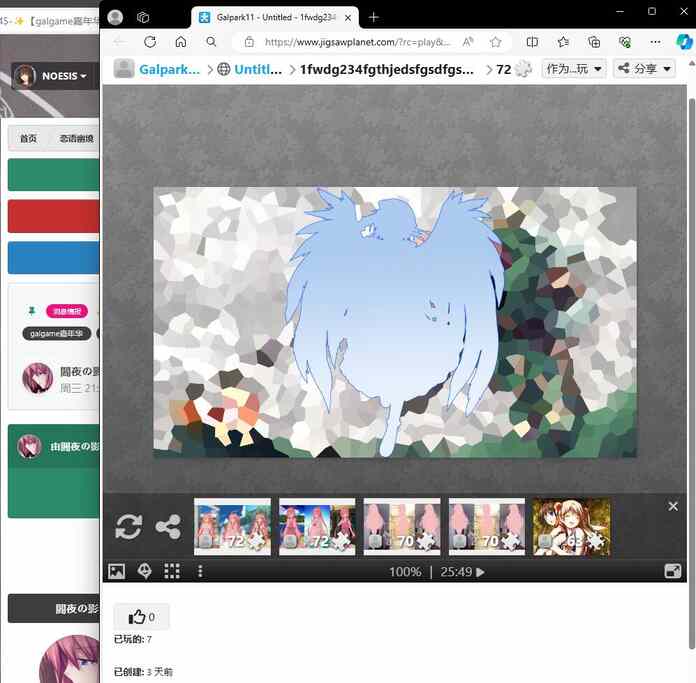The width and height of the screenshot is (696, 683).
Task: Open split screen view icon
Action: click(x=532, y=42)
